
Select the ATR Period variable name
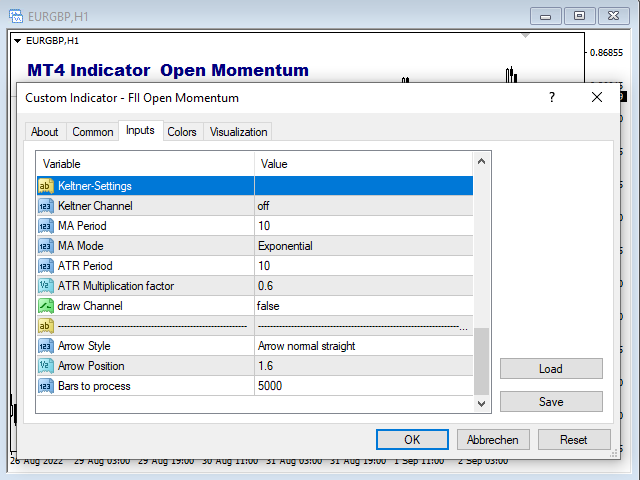(x=85, y=266)
